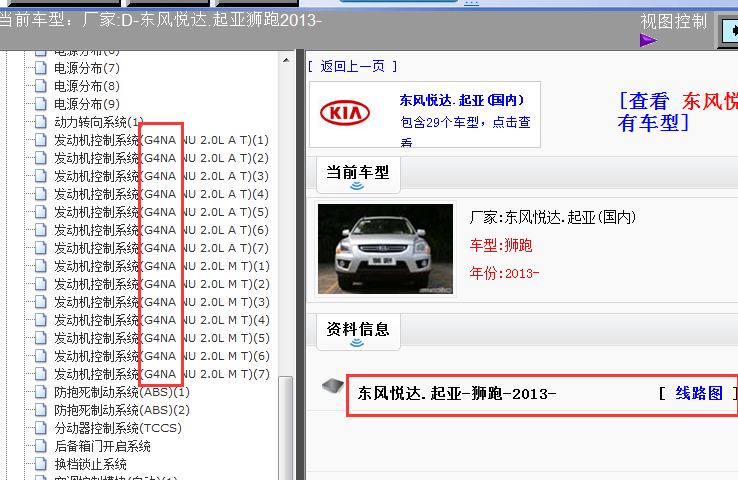Click the silver Kia SUV thumbnail photo
Screen dimensions: 738x480
pyautogui.click(x=385, y=248)
